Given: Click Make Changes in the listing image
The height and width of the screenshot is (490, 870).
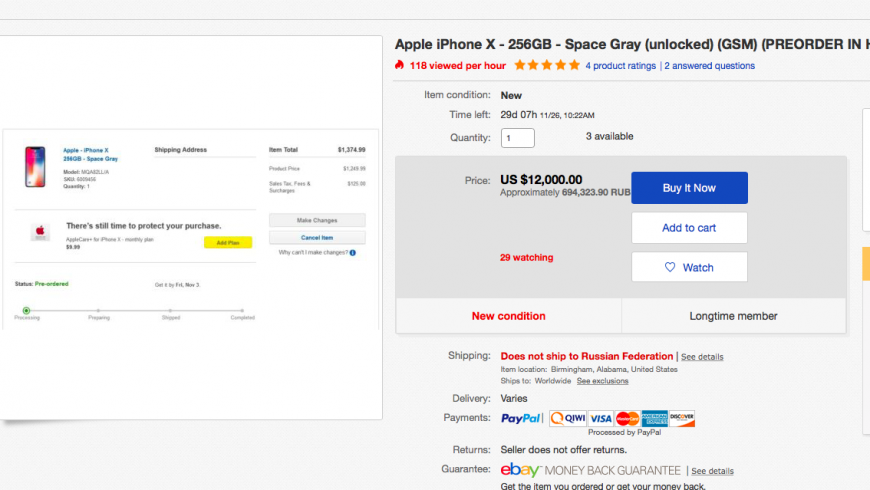Looking at the screenshot, I should pyautogui.click(x=317, y=220).
